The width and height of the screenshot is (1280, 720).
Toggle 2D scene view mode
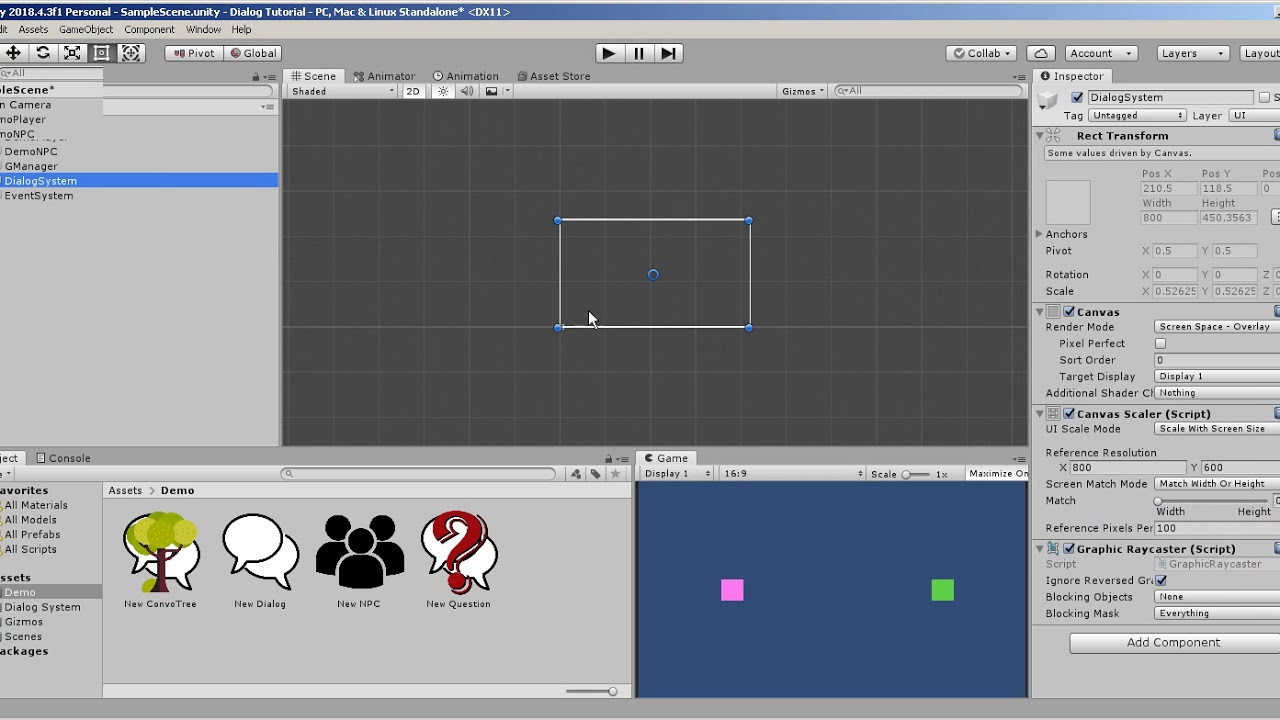(413, 91)
